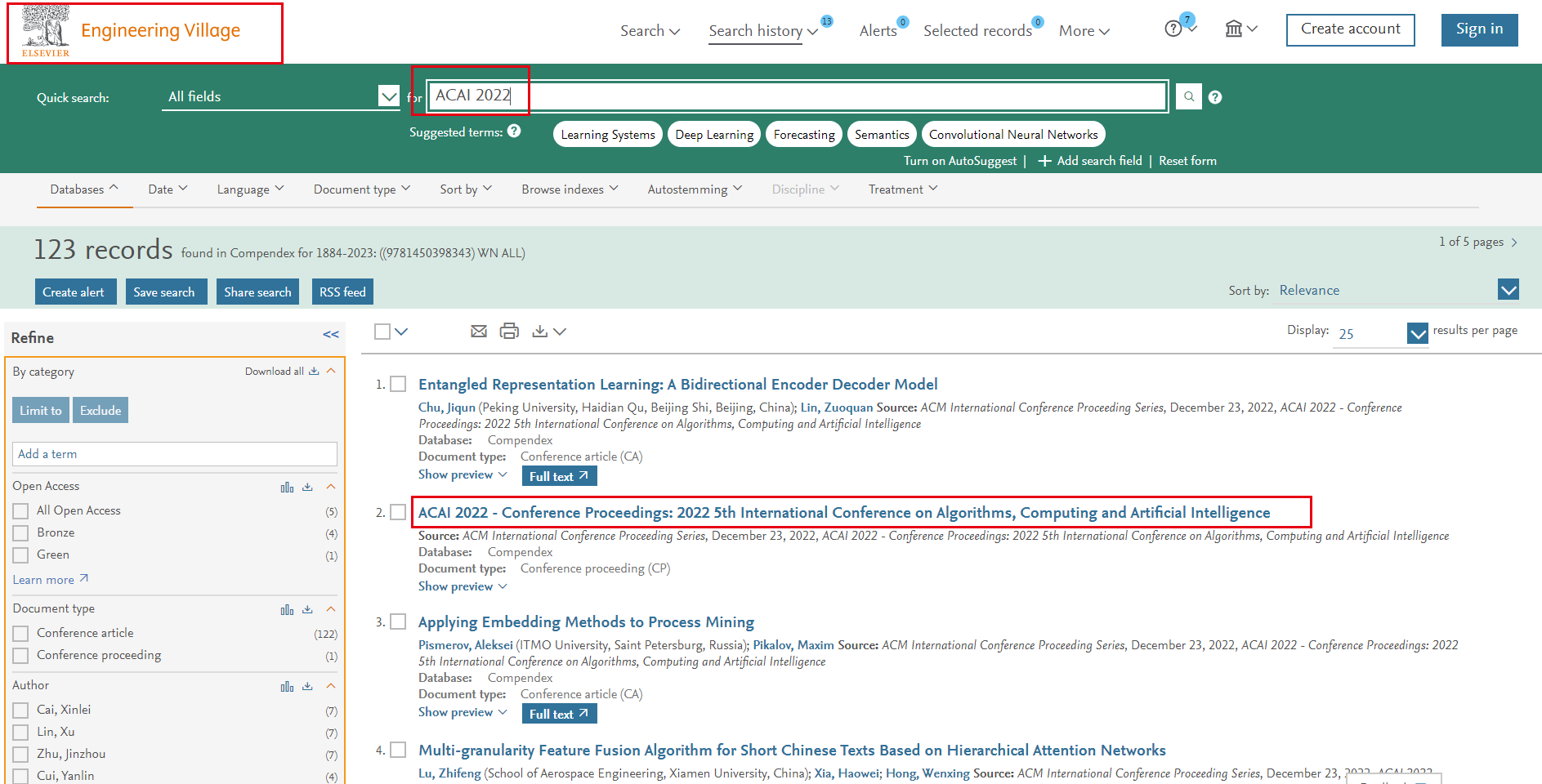
Task: Collapse the Open Access facet
Action: pyautogui.click(x=331, y=487)
